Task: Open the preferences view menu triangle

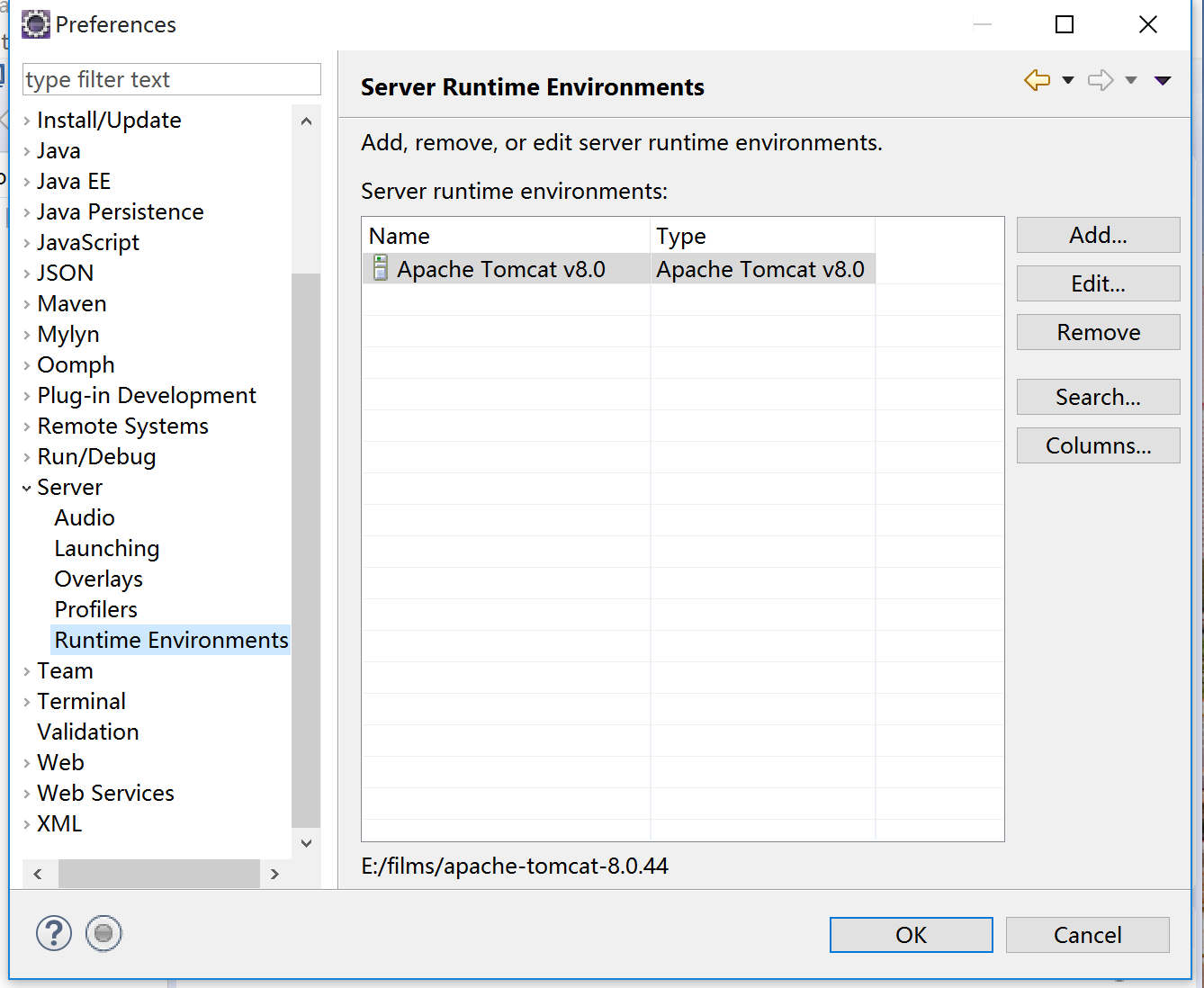Action: [1163, 80]
